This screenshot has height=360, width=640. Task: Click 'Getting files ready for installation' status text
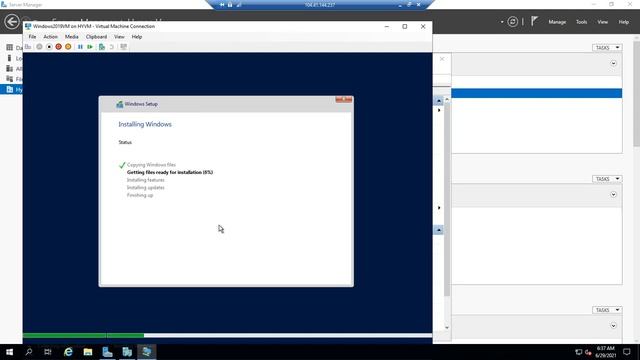tap(170, 172)
